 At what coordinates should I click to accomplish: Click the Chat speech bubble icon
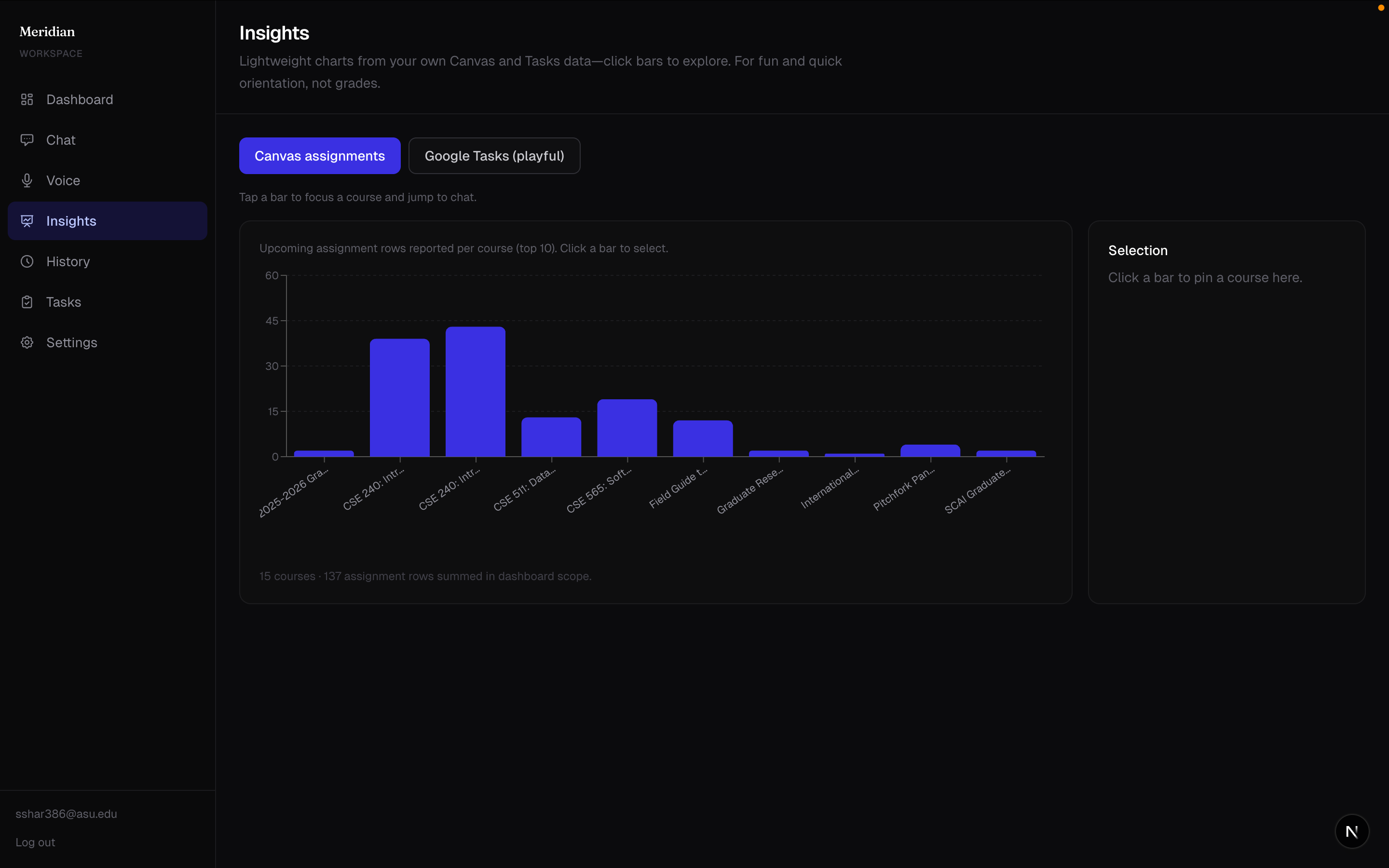27,140
